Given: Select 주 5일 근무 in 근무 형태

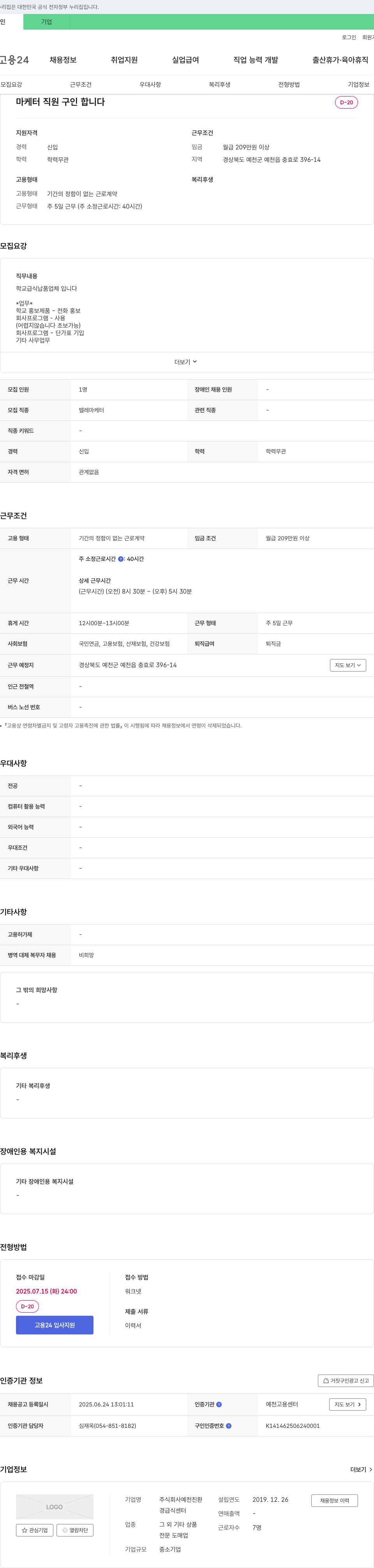Looking at the screenshot, I should click(x=279, y=623).
